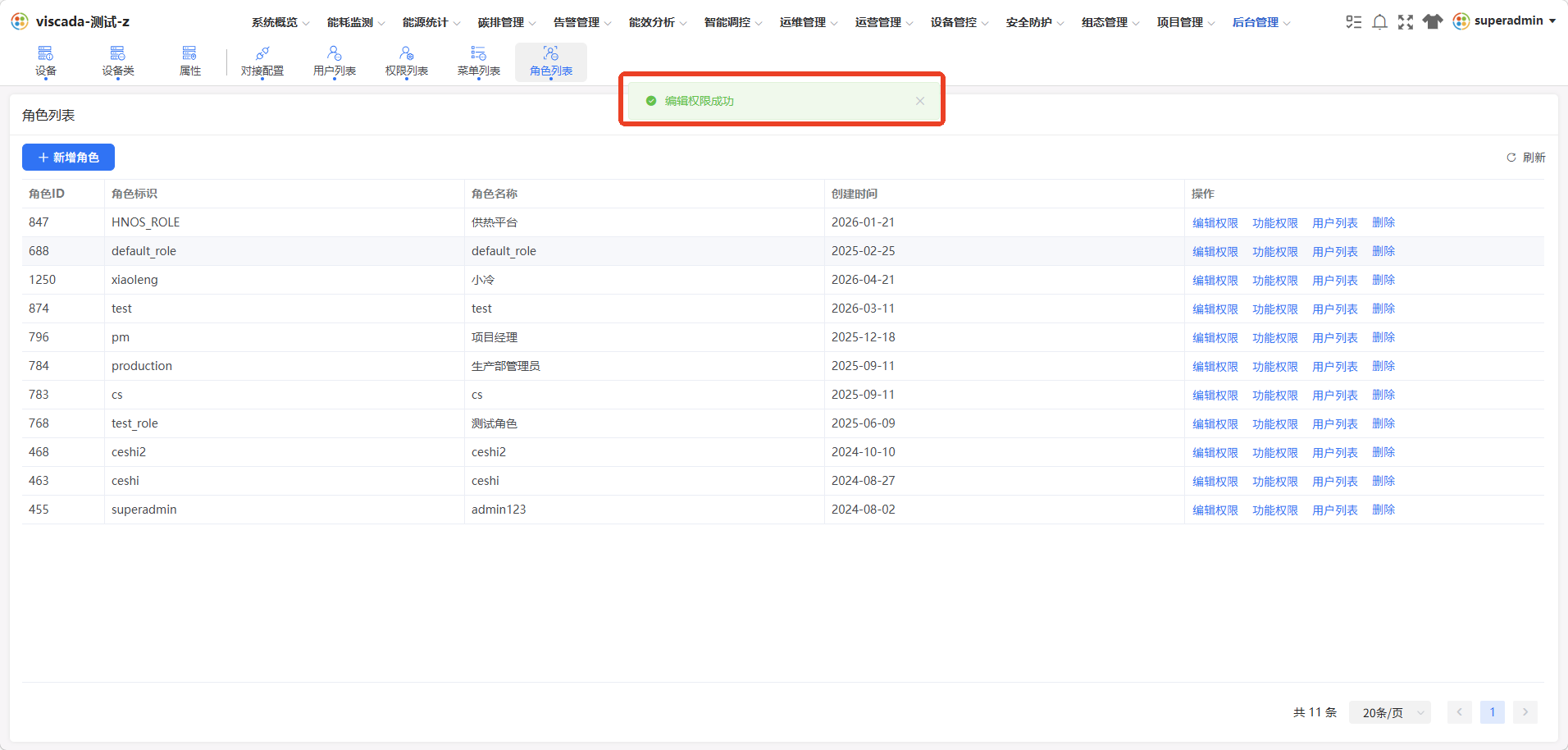Click role name 生产部管理员
Screen dimensions: 1568x750
(x=506, y=366)
